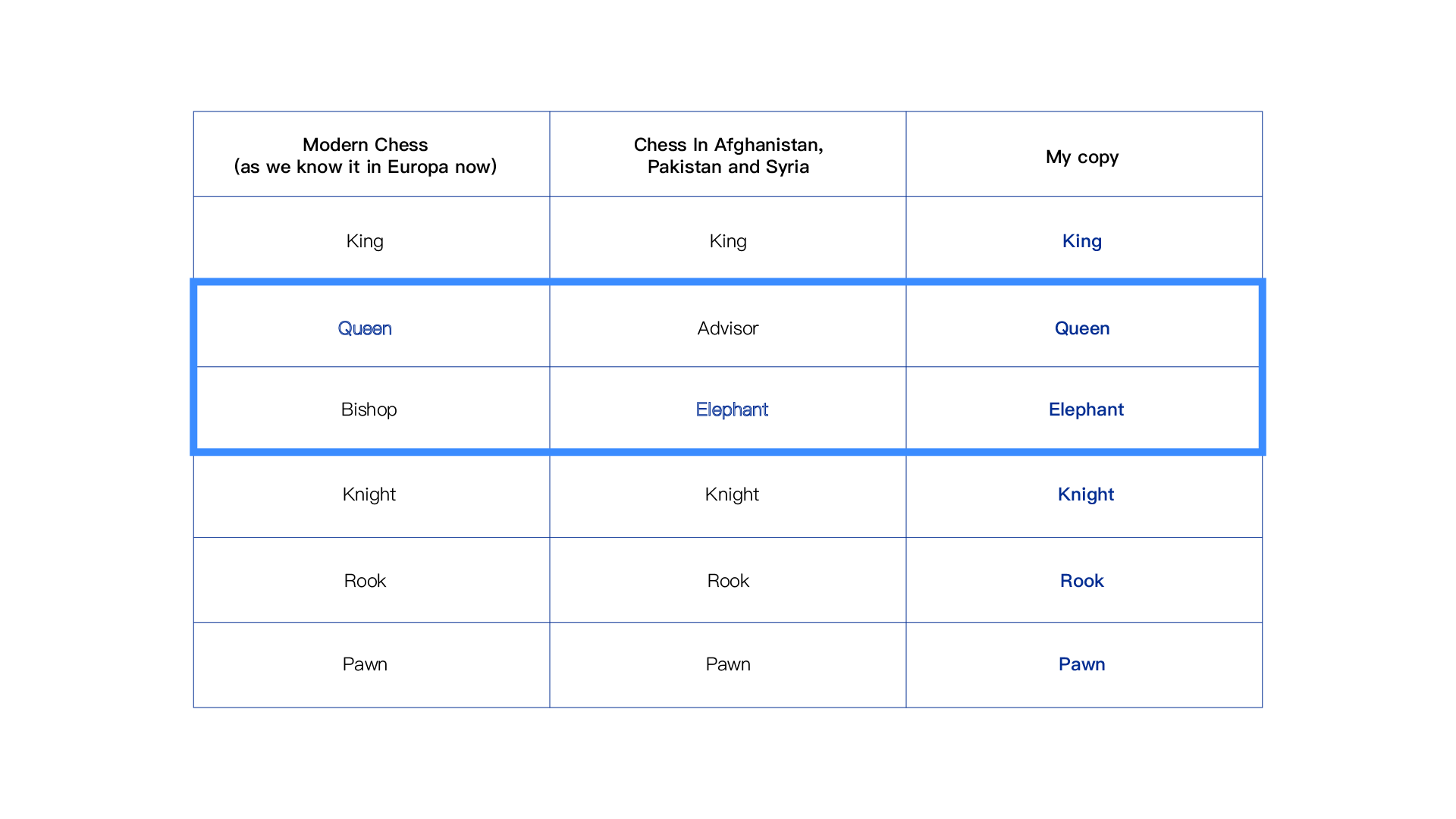Select the 'Chess In Afghanistan, Pakistan and Syria' header
Viewport: 1456px width, 819px height.
tap(728, 155)
